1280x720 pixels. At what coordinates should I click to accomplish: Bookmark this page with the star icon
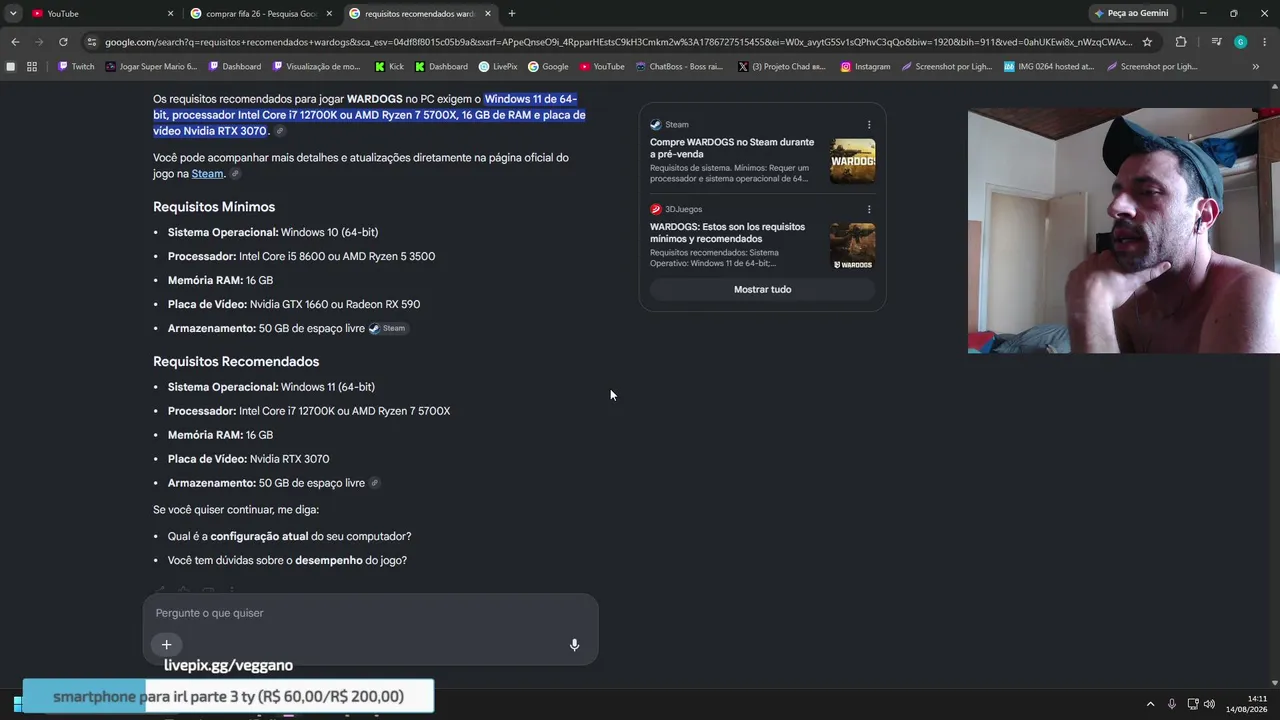(1147, 42)
